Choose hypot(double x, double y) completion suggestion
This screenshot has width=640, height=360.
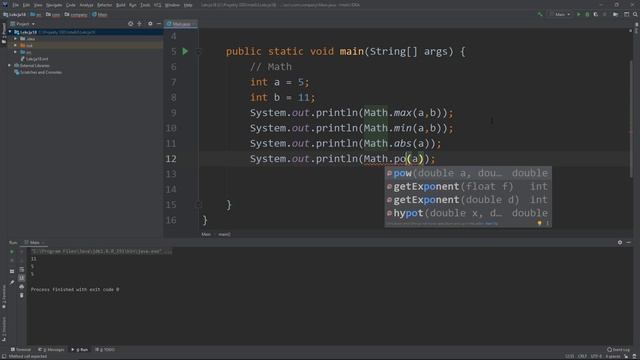pyautogui.click(x=468, y=213)
